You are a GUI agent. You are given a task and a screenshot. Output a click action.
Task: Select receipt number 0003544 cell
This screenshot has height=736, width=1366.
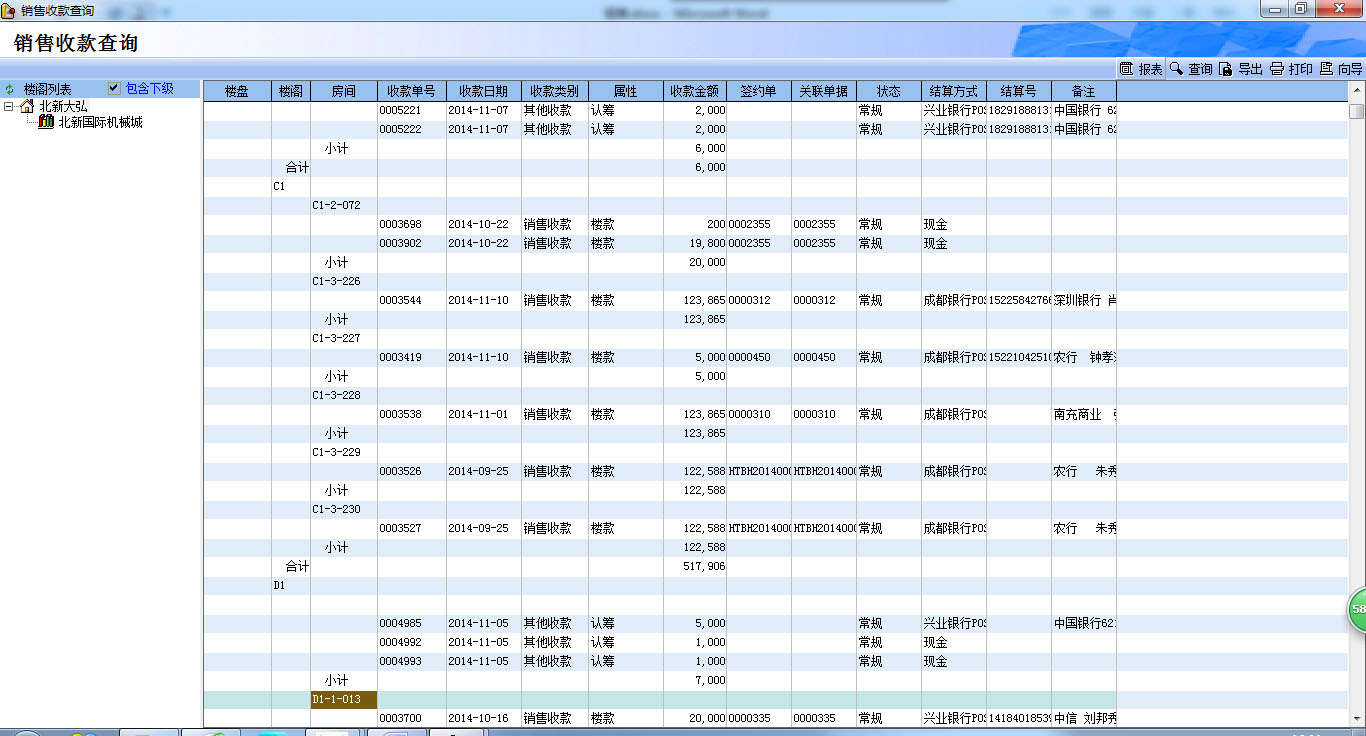tap(411, 301)
